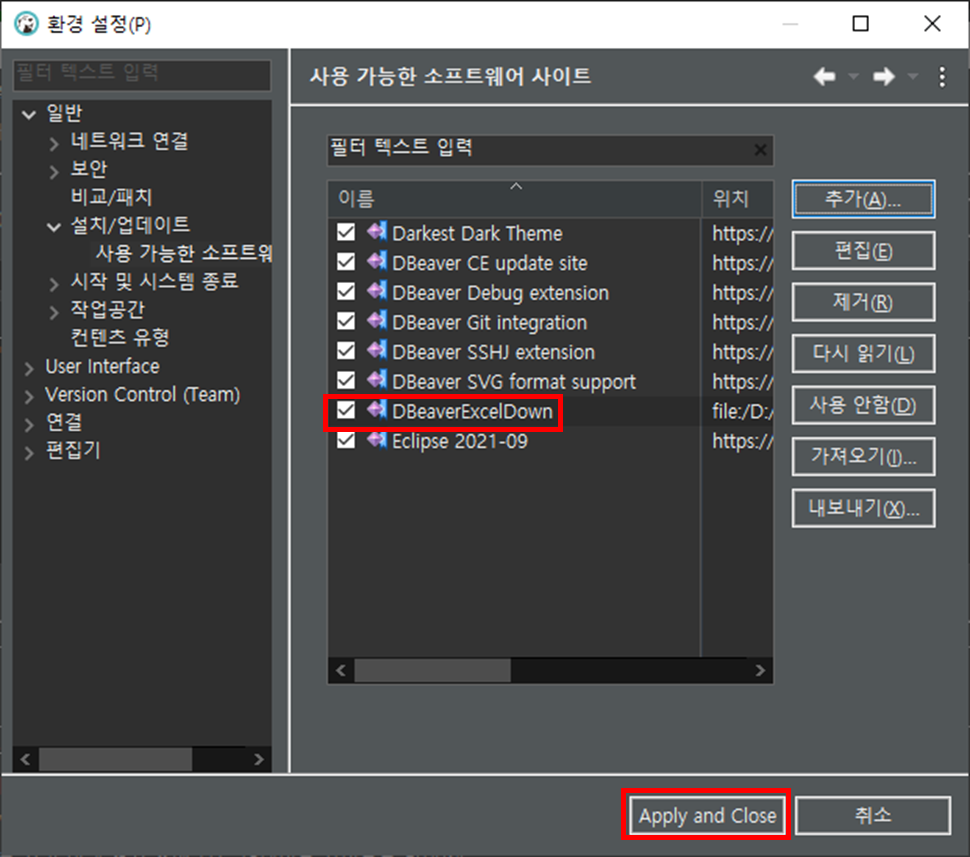Click preferences tree scroll right arrow

[259, 759]
